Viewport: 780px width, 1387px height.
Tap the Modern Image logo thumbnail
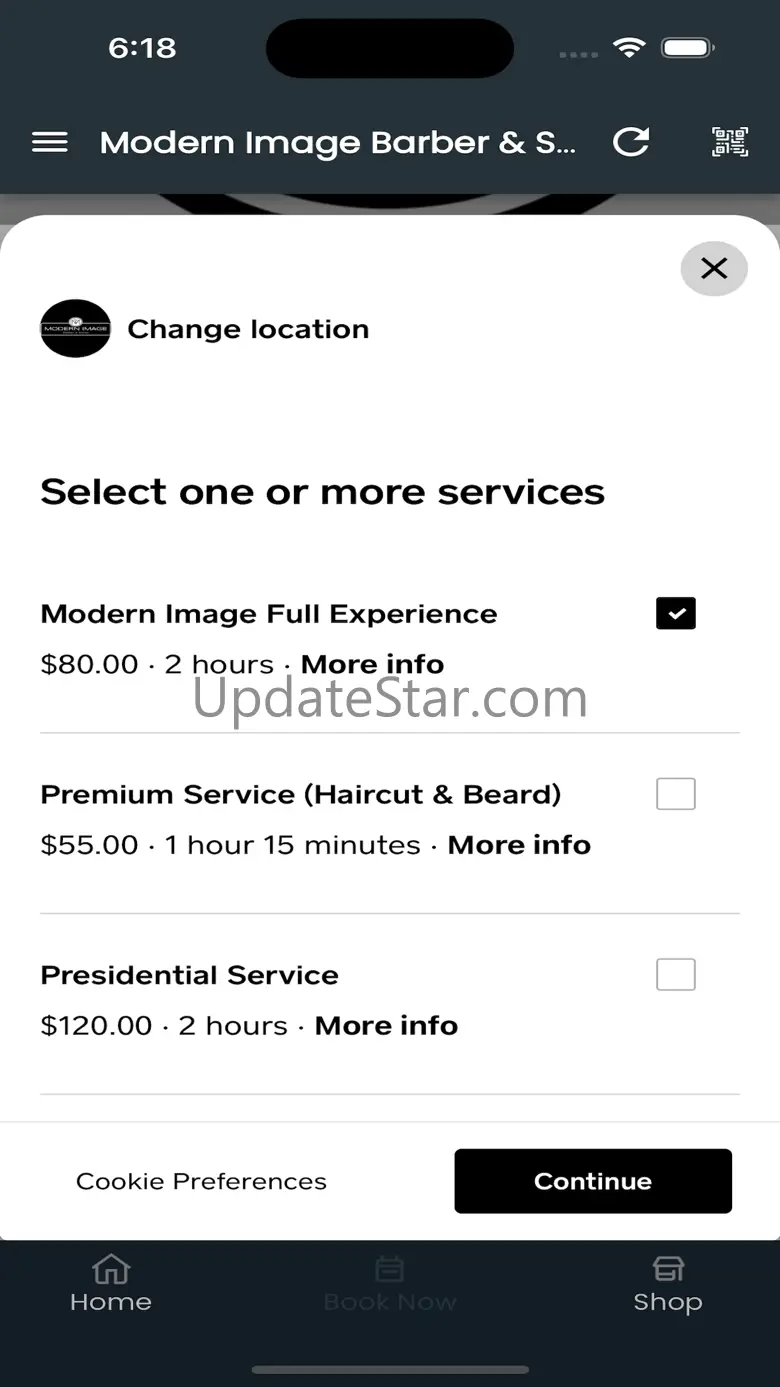click(x=75, y=329)
